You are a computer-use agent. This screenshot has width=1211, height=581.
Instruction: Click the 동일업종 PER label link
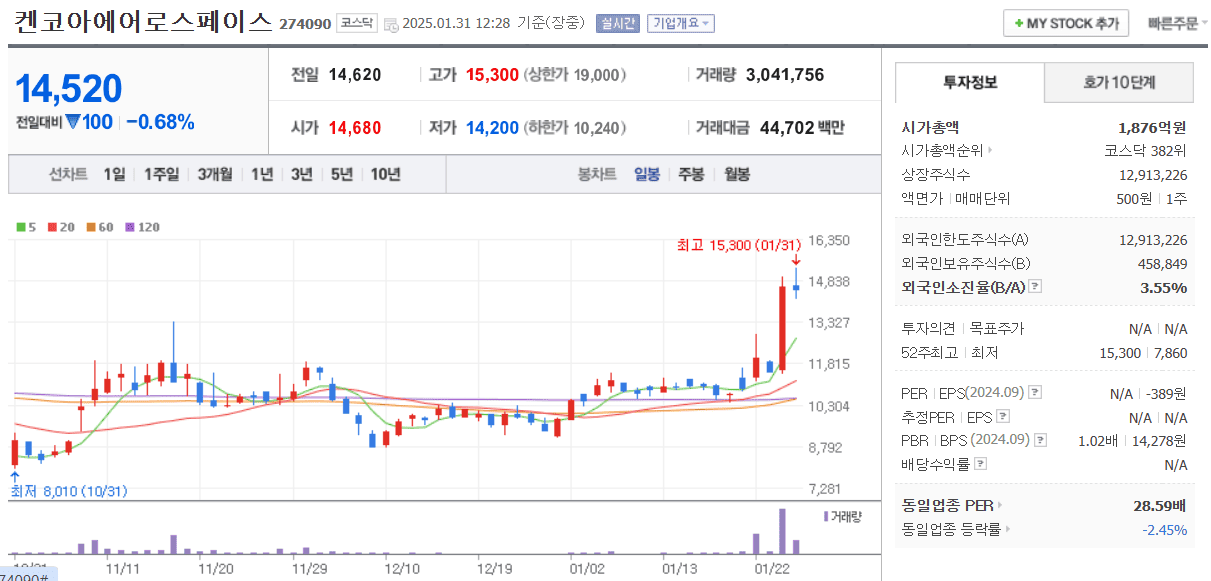coord(948,506)
